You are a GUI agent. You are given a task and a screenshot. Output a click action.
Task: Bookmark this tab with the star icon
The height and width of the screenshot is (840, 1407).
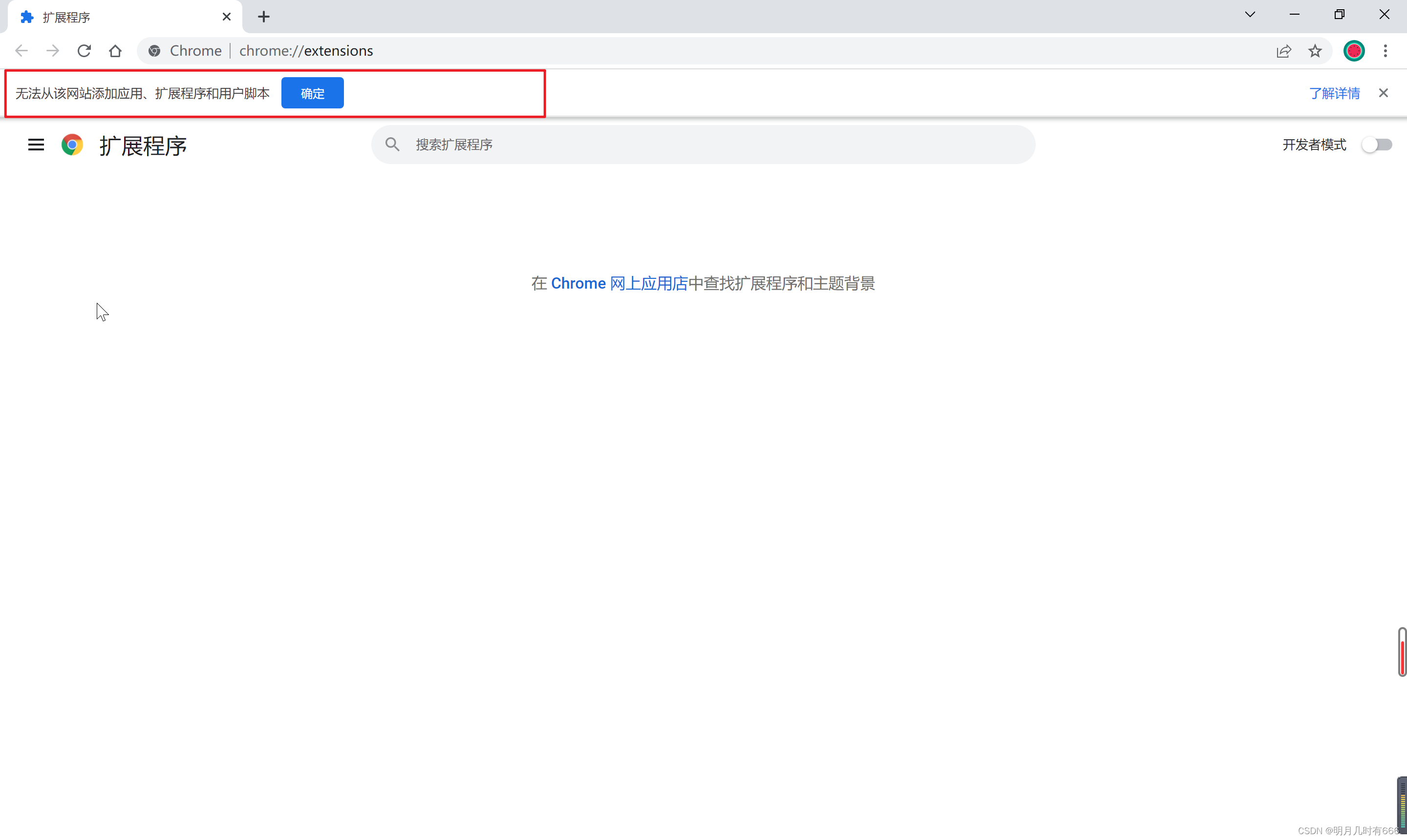click(x=1315, y=51)
